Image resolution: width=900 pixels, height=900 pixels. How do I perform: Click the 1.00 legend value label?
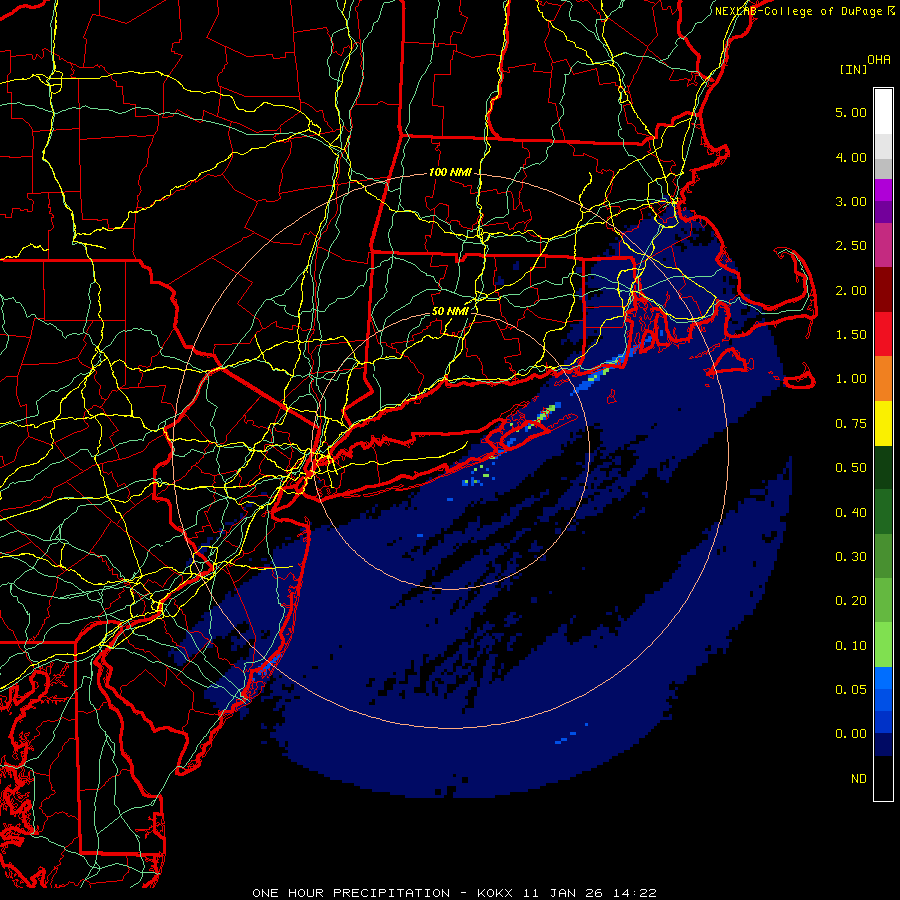pyautogui.click(x=851, y=379)
